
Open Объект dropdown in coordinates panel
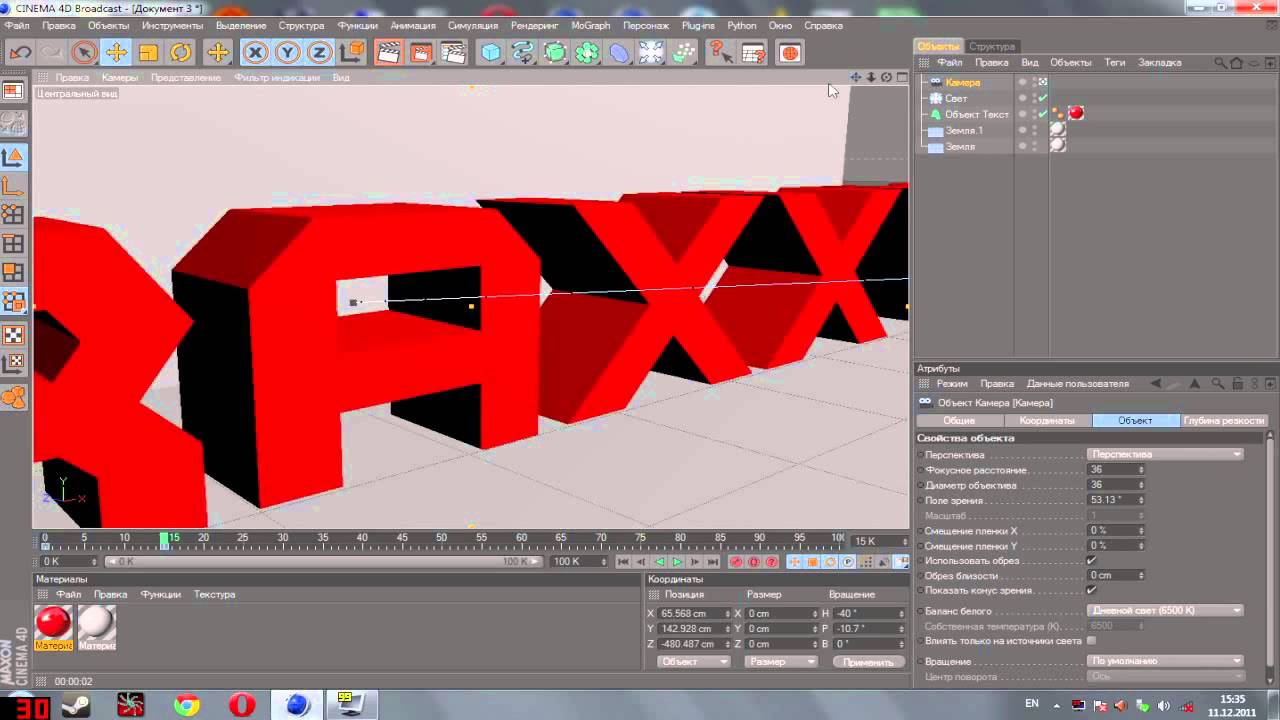pyautogui.click(x=694, y=662)
